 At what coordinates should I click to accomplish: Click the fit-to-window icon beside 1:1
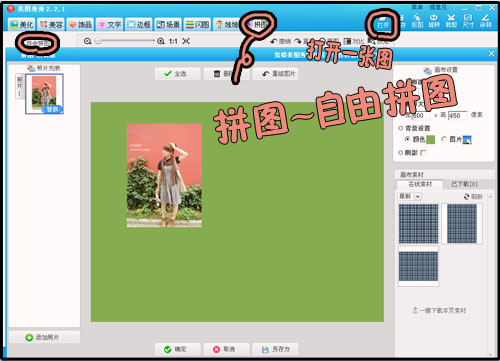(186, 41)
